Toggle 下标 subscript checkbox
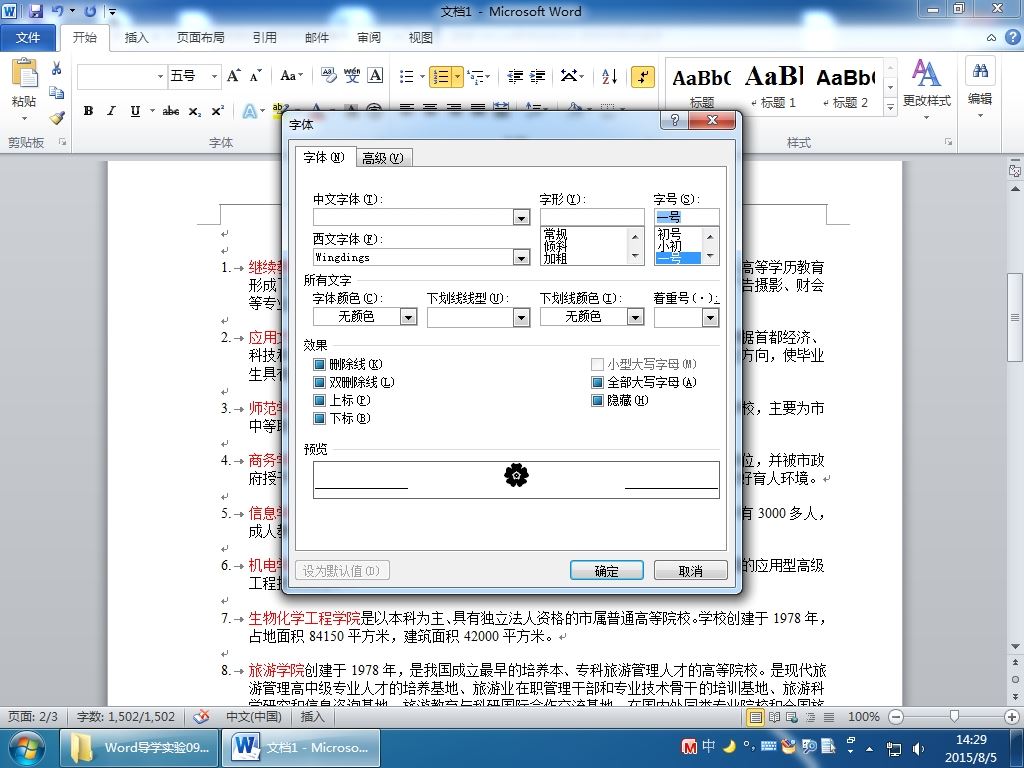 [x=319, y=419]
